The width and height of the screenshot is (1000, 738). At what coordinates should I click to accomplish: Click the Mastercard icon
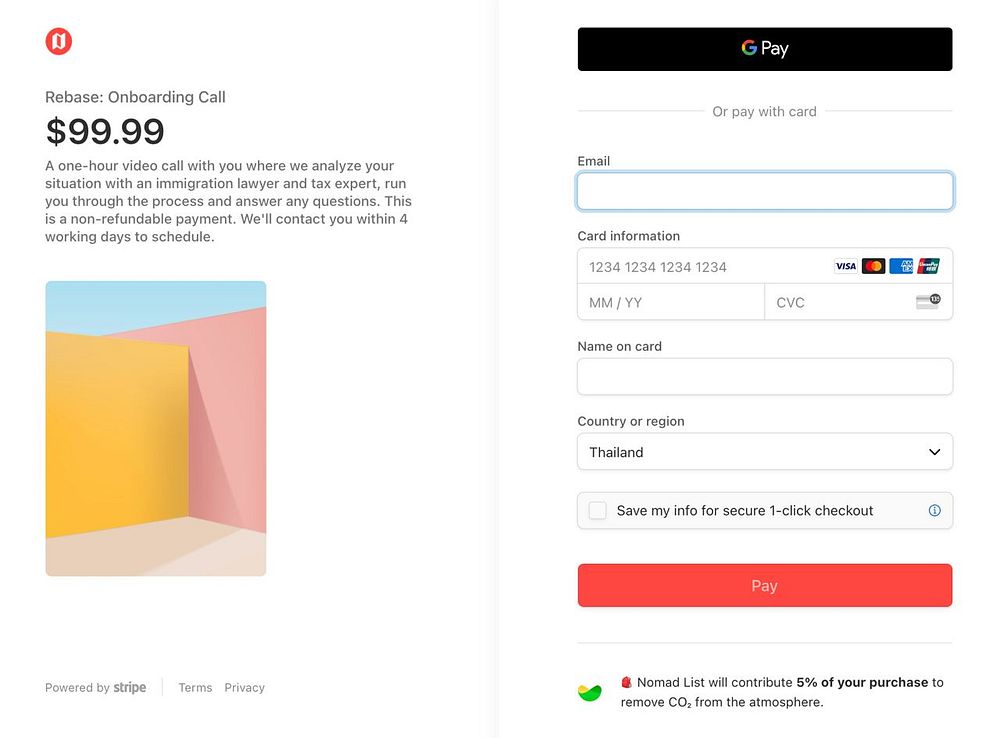click(x=873, y=266)
